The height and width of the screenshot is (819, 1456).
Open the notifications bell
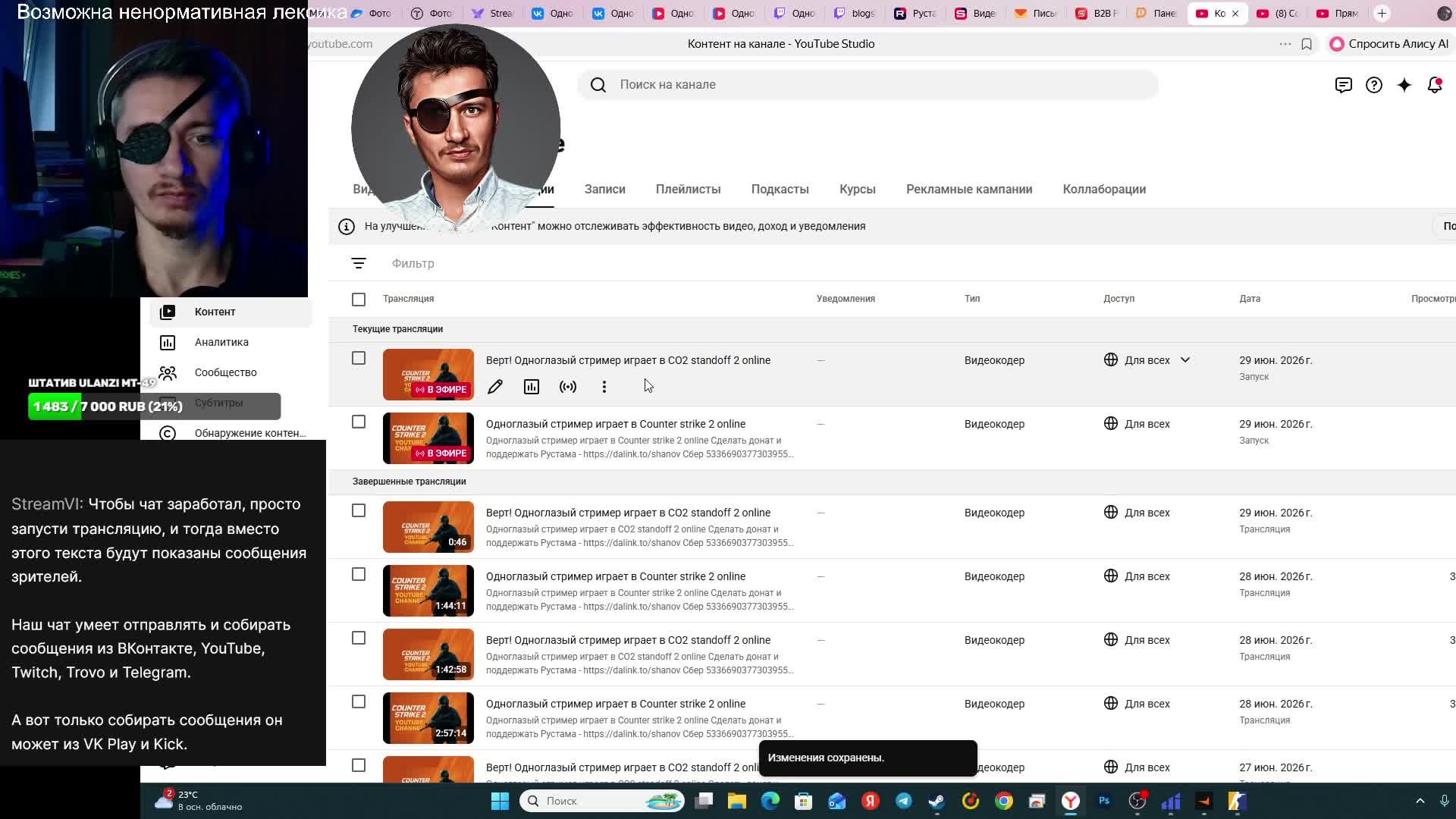tap(1435, 85)
